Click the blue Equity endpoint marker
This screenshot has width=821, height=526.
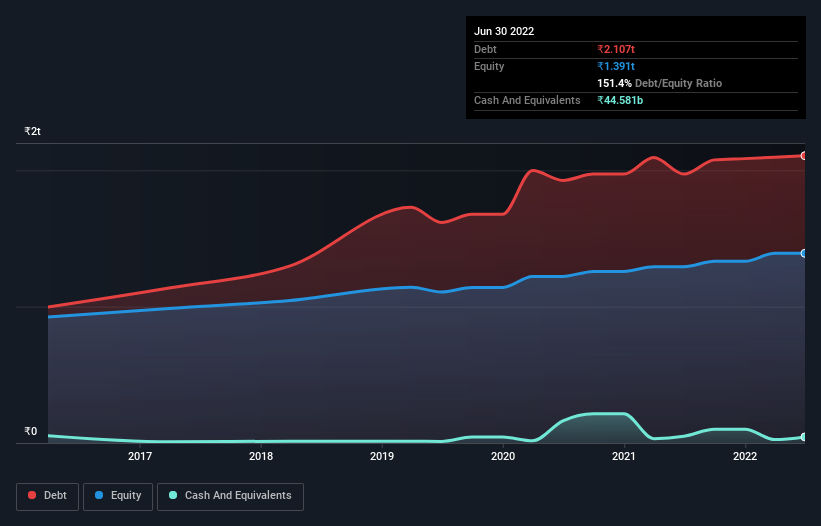click(804, 253)
